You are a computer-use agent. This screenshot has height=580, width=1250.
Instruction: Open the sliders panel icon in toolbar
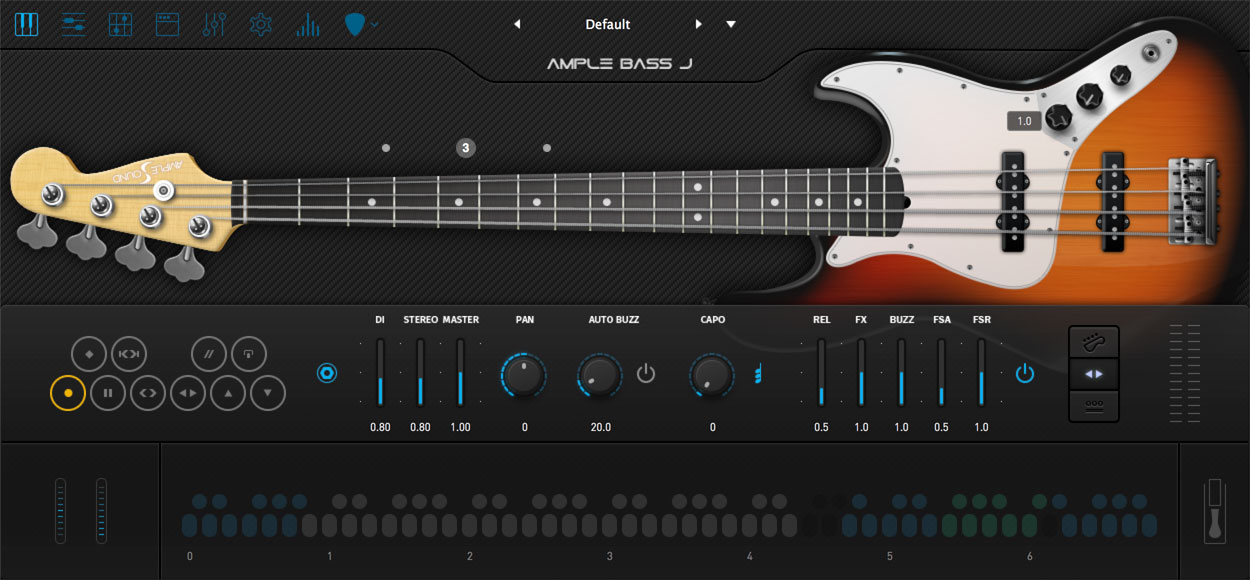74,24
